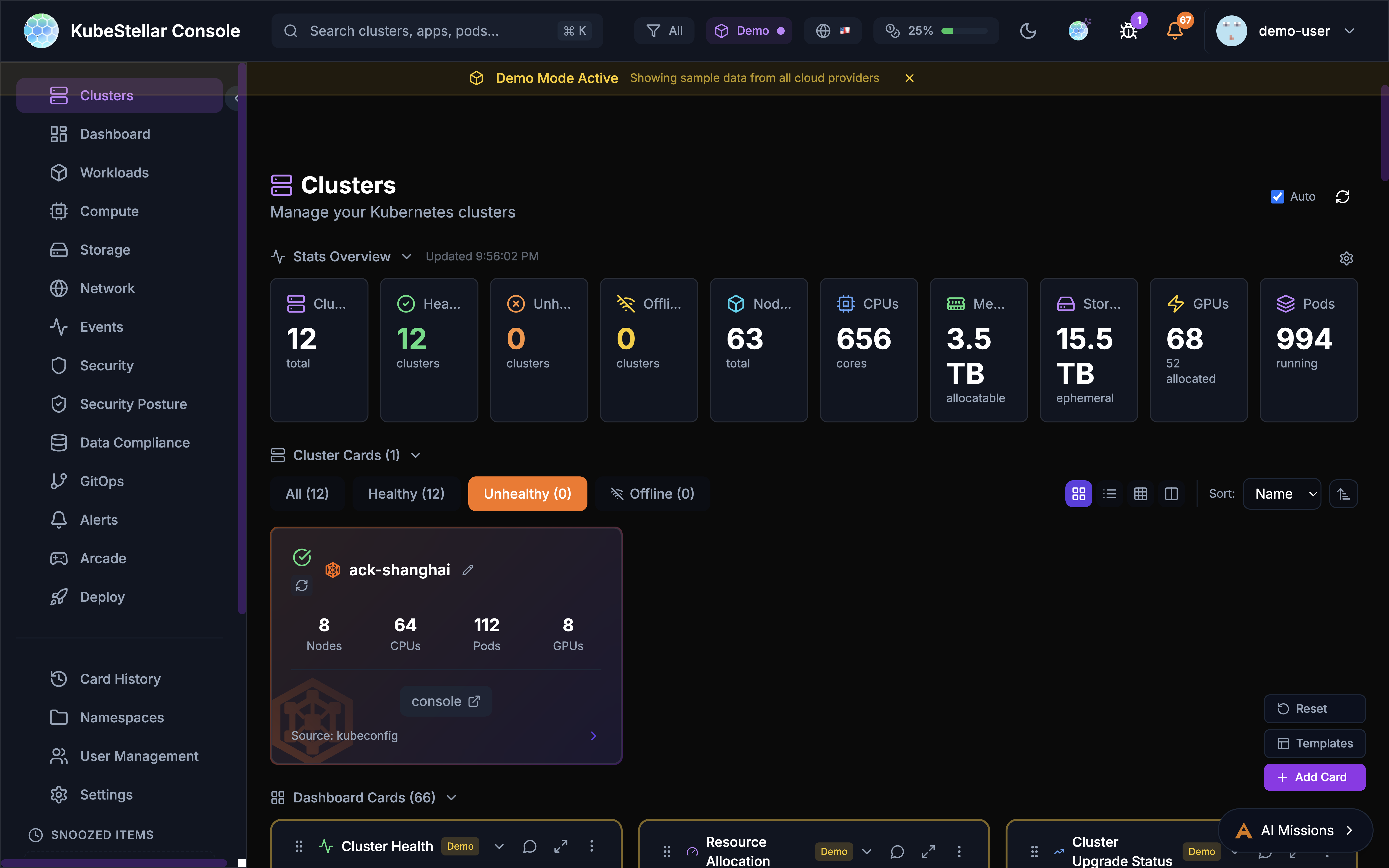Click the pencil icon beside ack-shanghai
Image resolution: width=1389 pixels, height=868 pixels.
coord(468,570)
